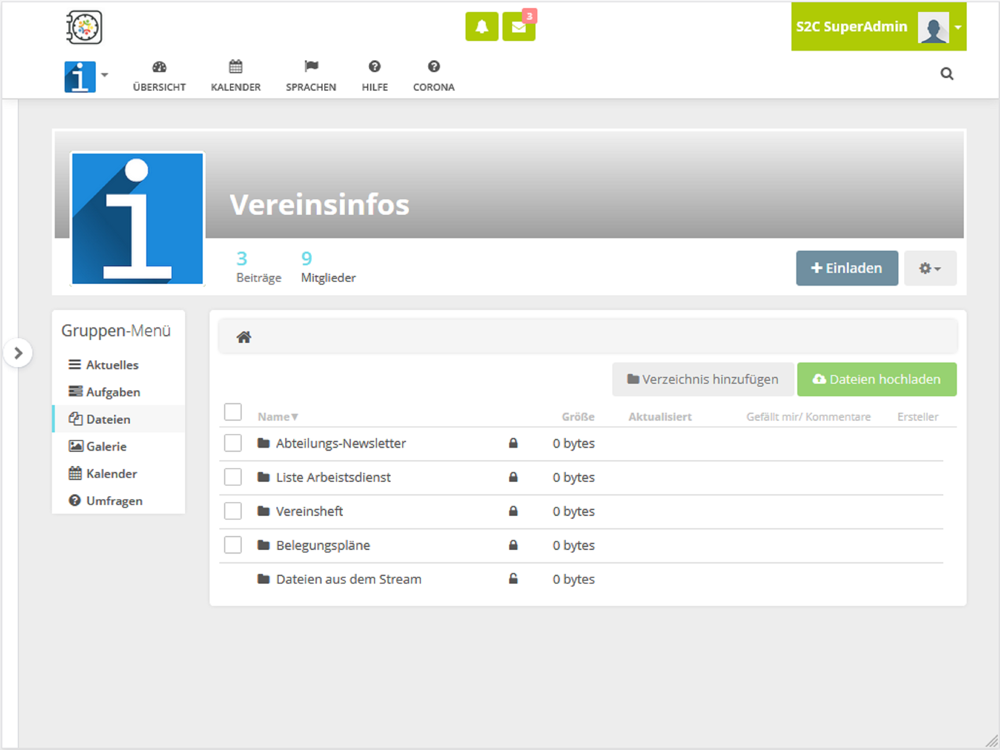Click the Einladen button

[x=846, y=268]
